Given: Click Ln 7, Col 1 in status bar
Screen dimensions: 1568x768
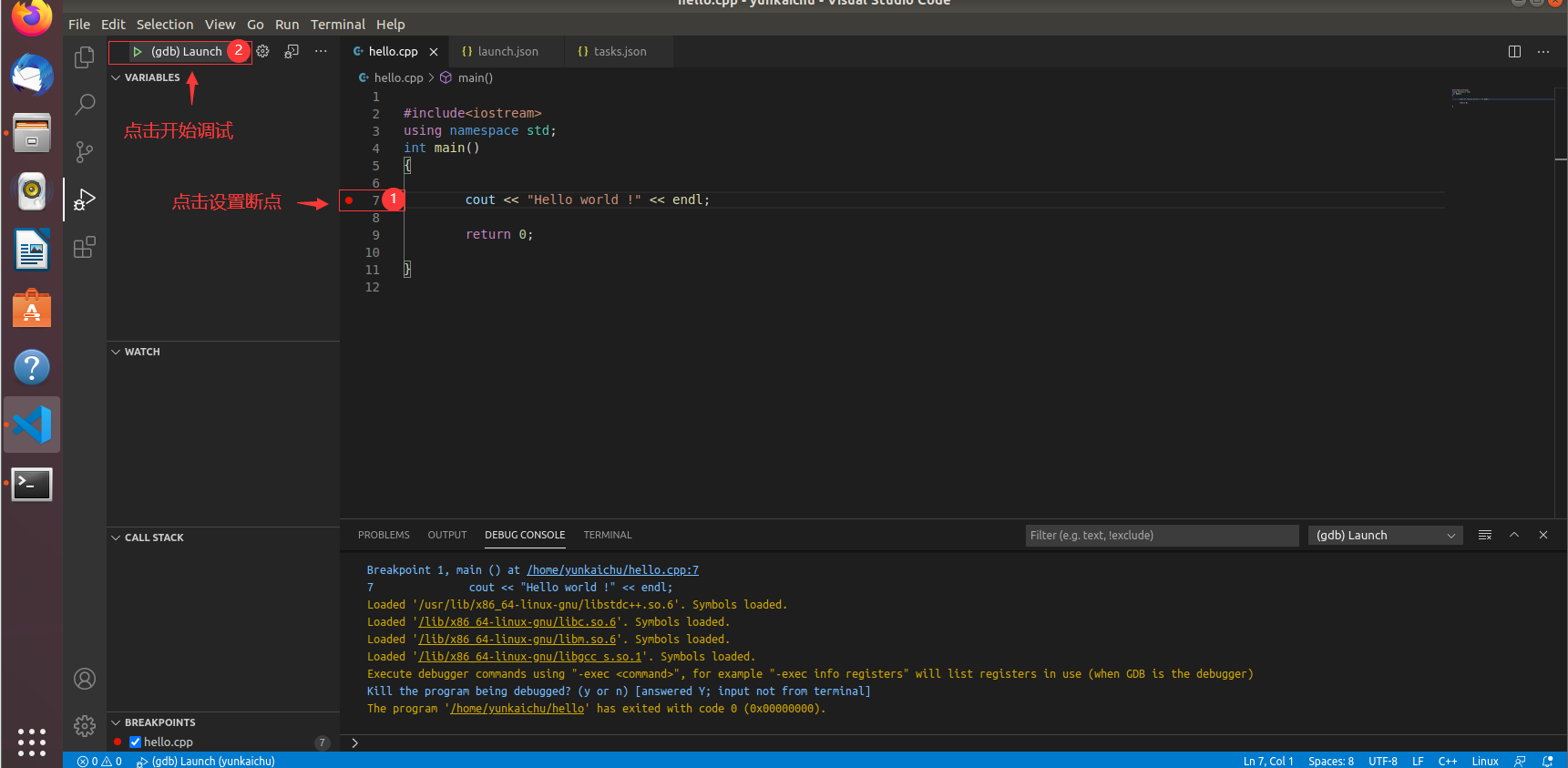Looking at the screenshot, I should [x=1268, y=761].
